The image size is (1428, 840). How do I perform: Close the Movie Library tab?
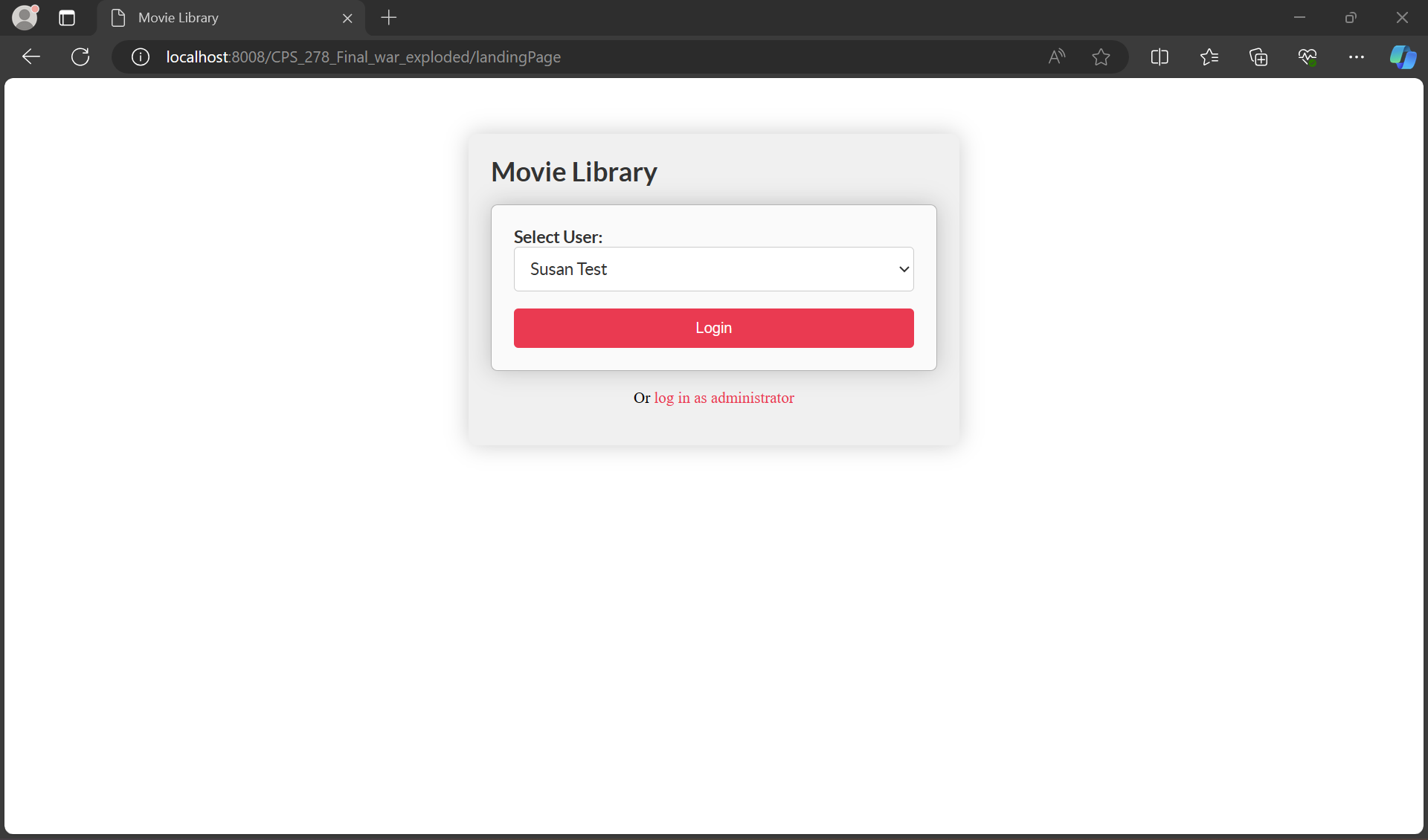point(347,18)
